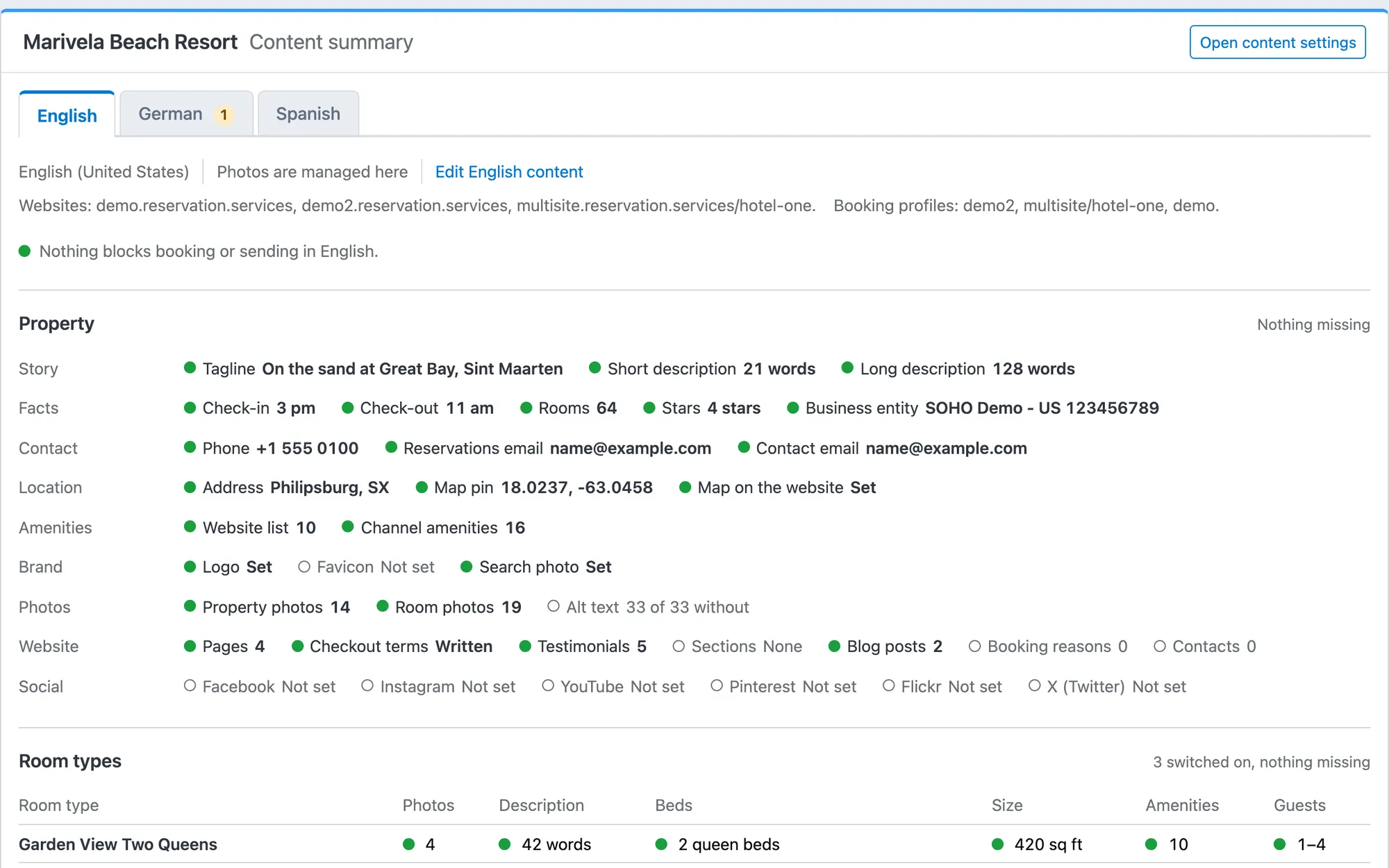Switch to the German tab

(x=186, y=114)
